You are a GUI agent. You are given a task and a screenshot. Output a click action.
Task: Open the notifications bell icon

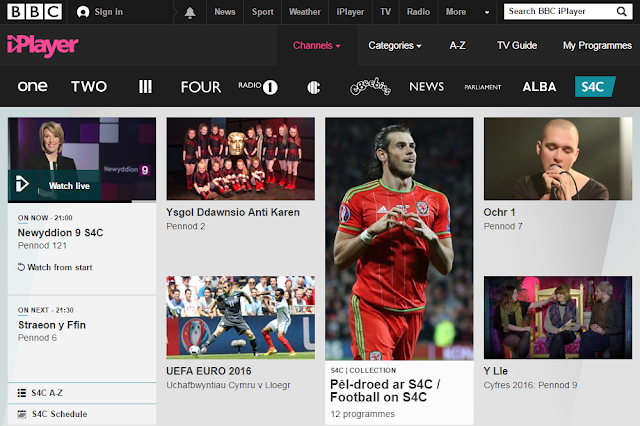[190, 13]
